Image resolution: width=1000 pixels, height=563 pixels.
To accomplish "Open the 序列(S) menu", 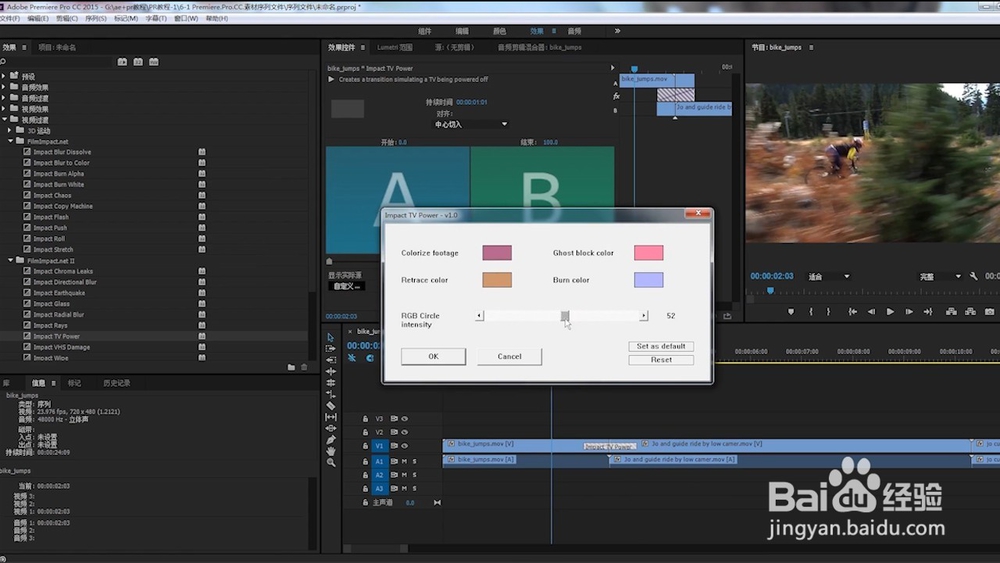I will 96,18.
